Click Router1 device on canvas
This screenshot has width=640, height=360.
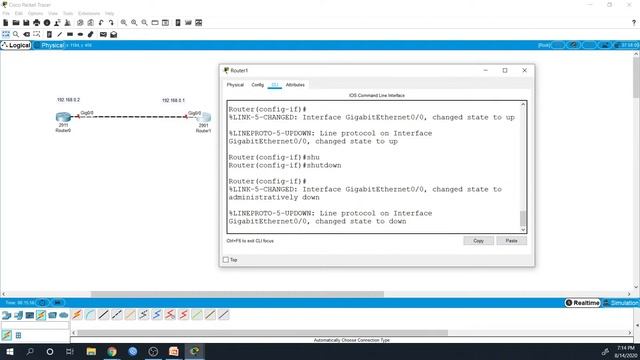[203, 118]
